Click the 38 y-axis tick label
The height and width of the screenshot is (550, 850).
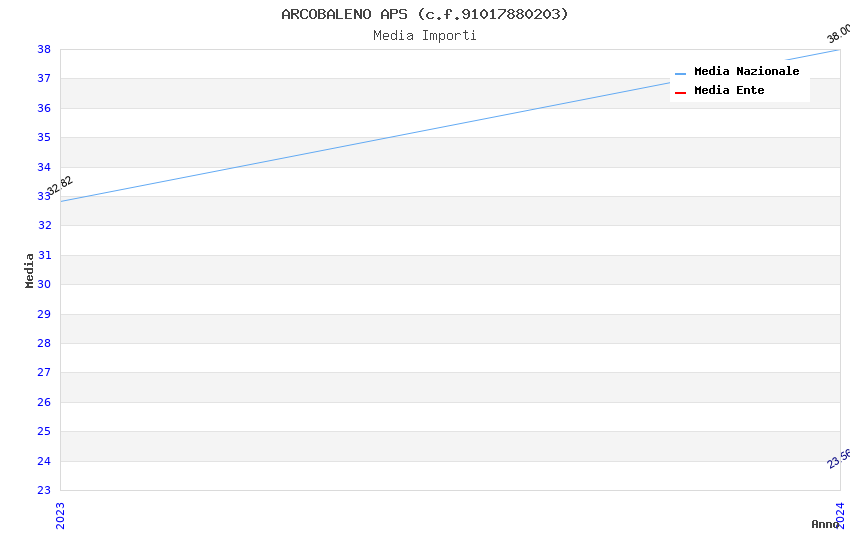pyautogui.click(x=44, y=49)
